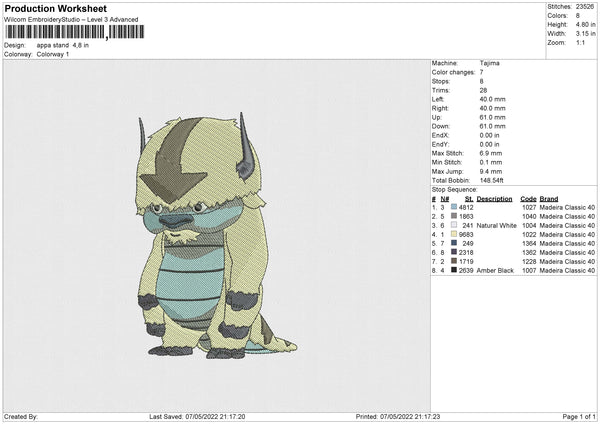The image size is (600, 424).
Task: Click the brown-gray swatch for code 1228
Action: (x=454, y=261)
